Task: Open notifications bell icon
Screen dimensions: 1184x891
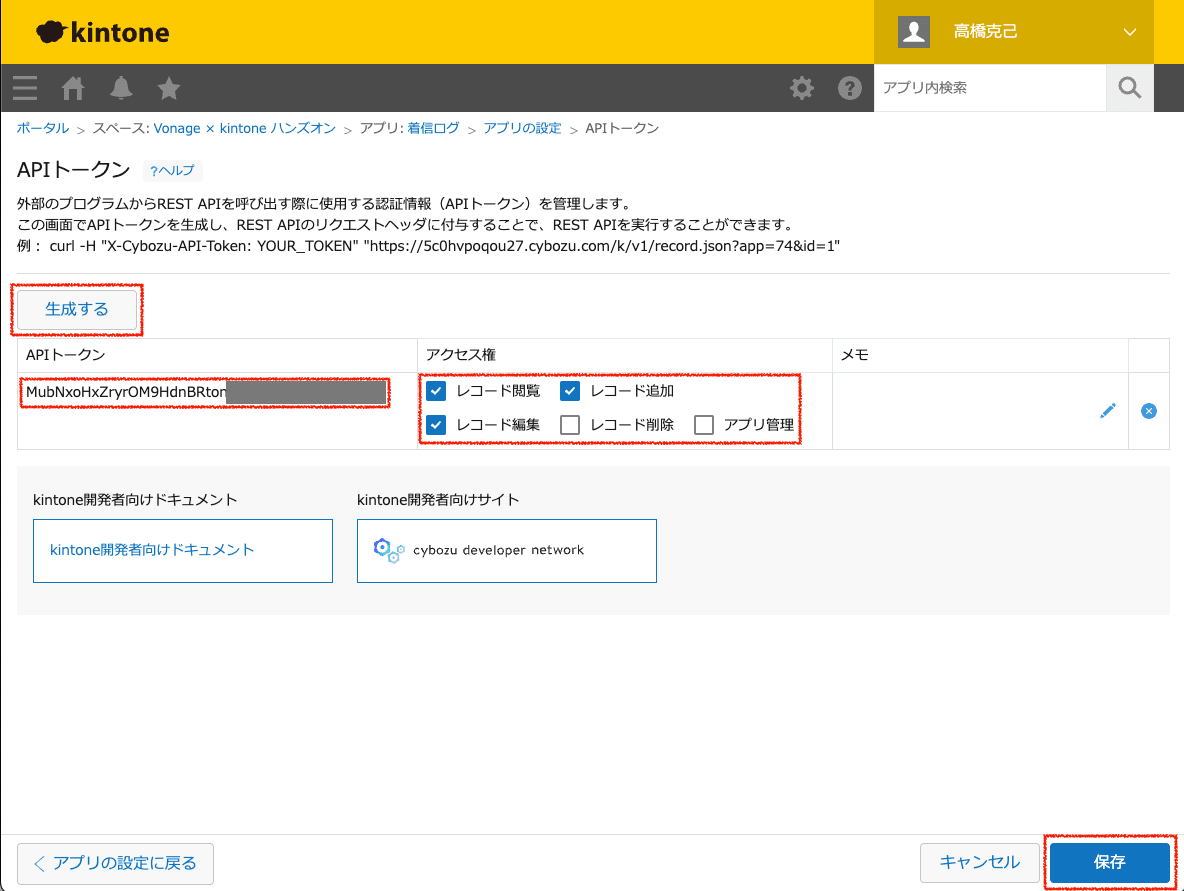Action: coord(121,88)
